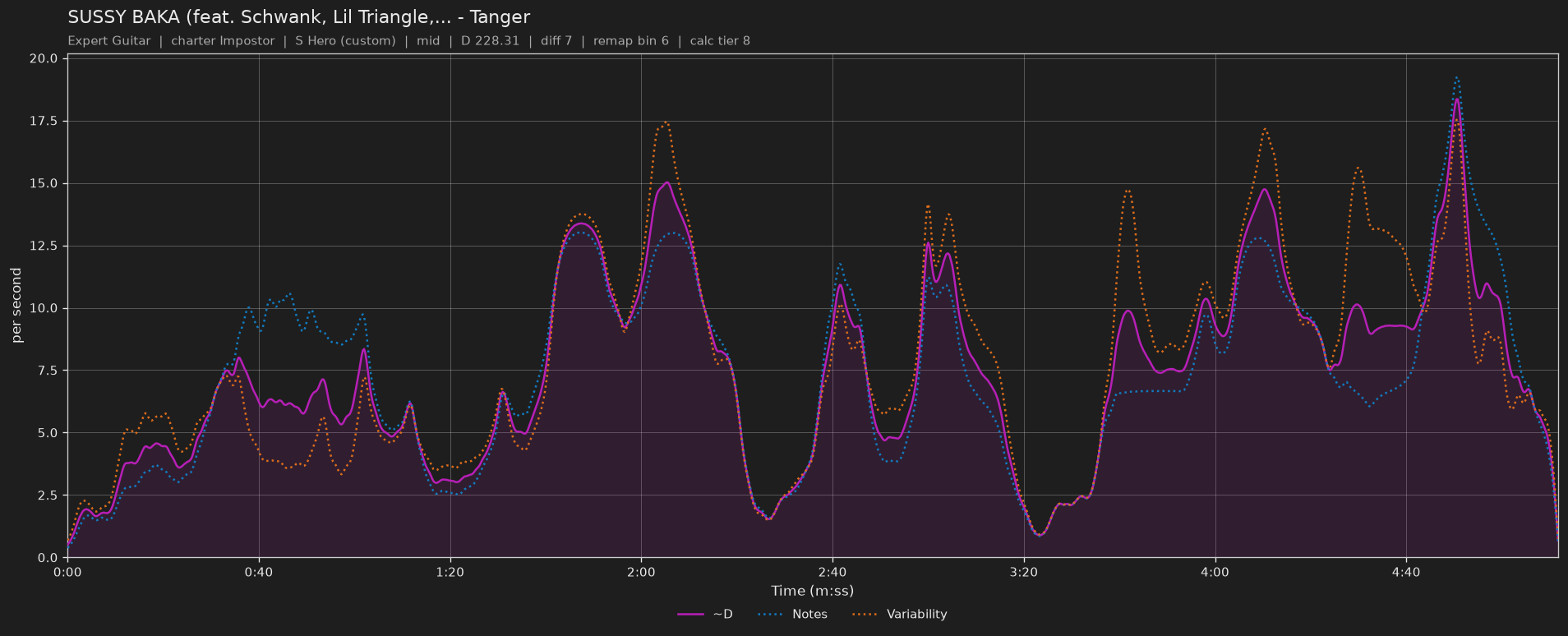This screenshot has width=1568, height=636.
Task: Click the 'Time (m:ss)' axis label
Action: (x=812, y=591)
